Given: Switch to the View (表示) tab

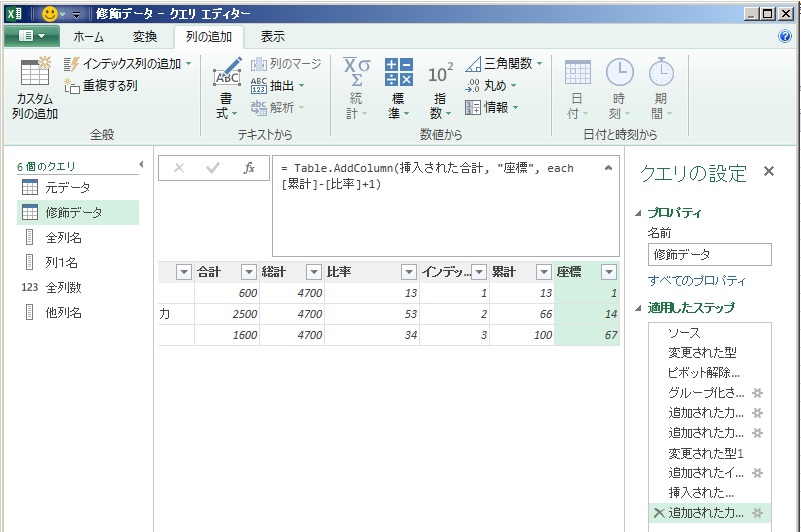Looking at the screenshot, I should pos(272,37).
